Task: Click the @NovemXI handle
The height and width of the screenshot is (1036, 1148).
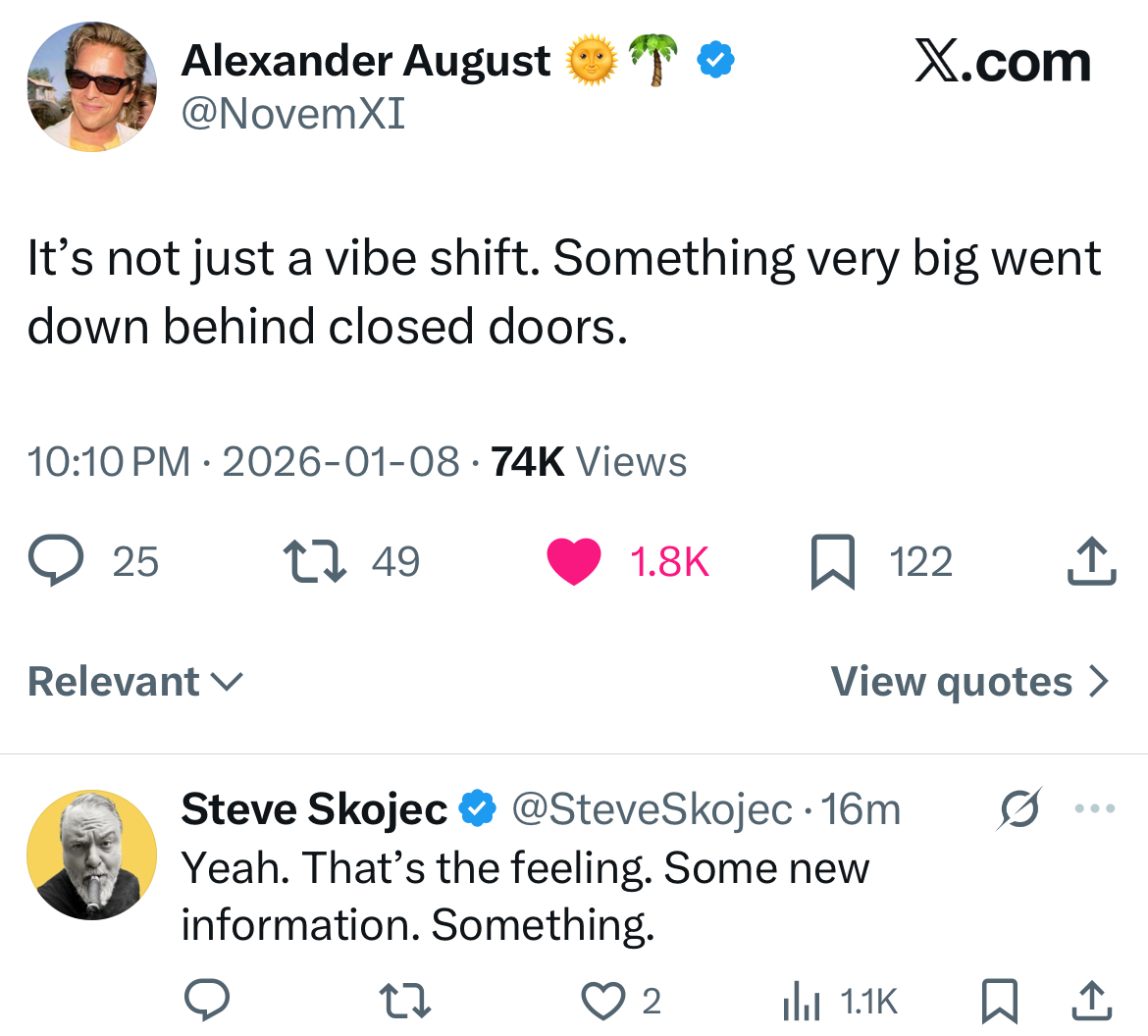Action: [x=292, y=114]
